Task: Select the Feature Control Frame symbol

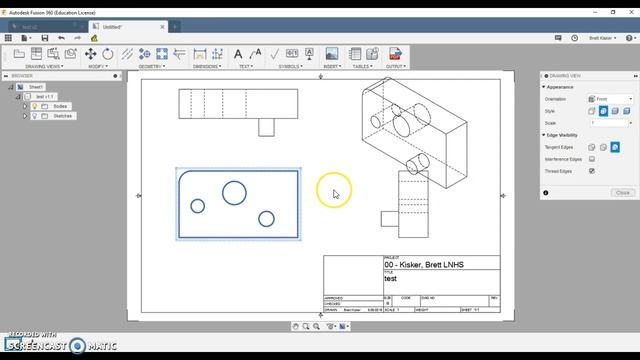Action: pyautogui.click(x=292, y=53)
